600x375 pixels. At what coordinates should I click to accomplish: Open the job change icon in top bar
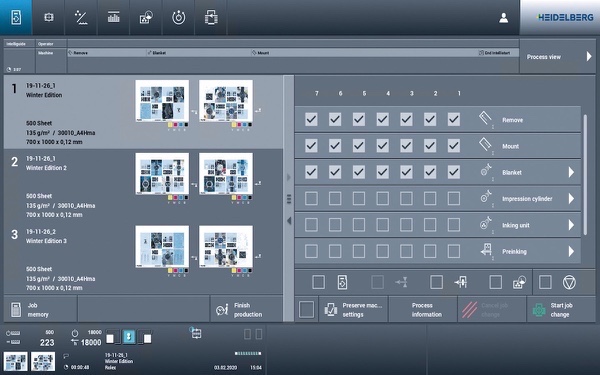(16, 17)
